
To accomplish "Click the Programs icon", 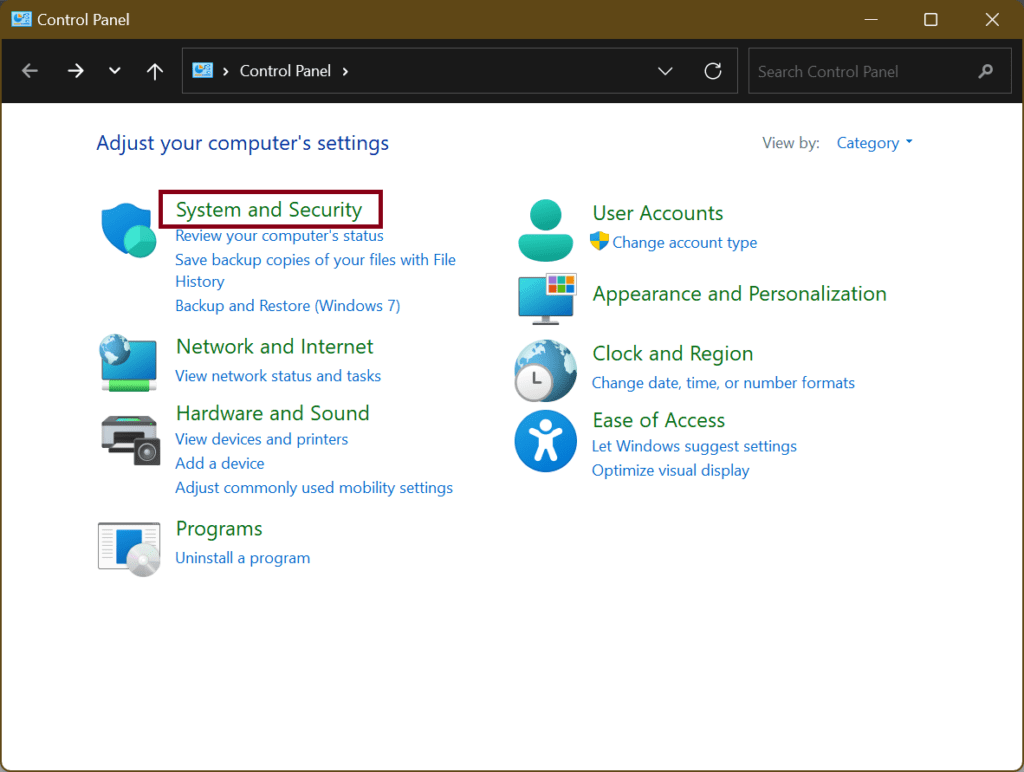I will point(128,548).
